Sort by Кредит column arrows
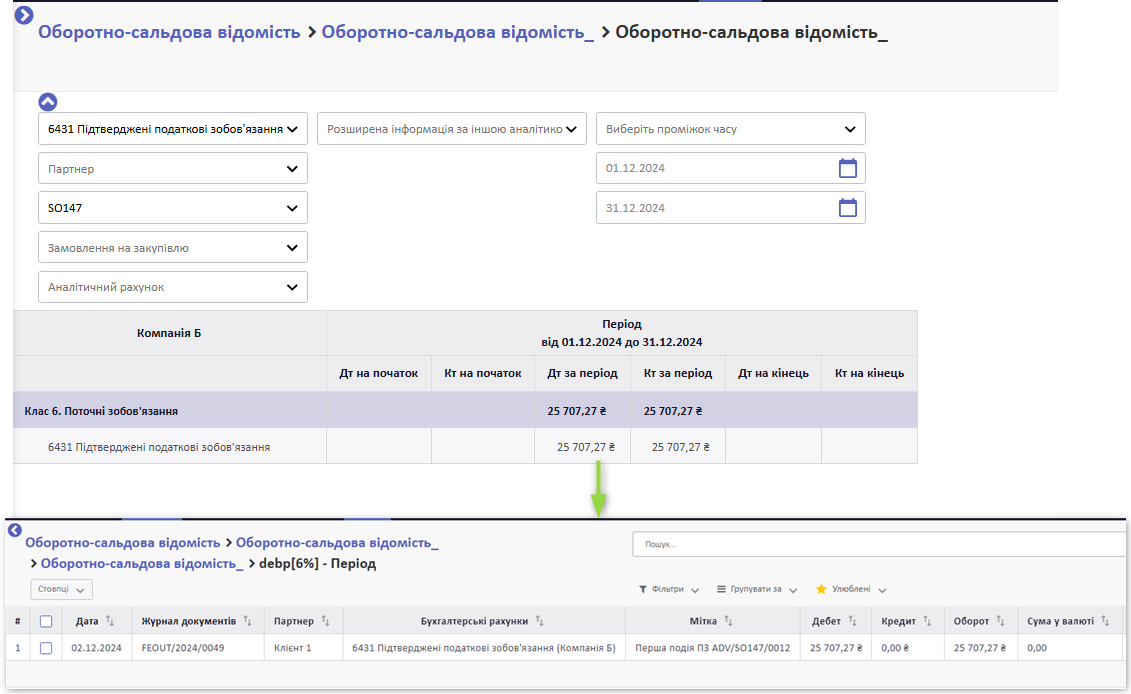1131x694 pixels. click(928, 620)
